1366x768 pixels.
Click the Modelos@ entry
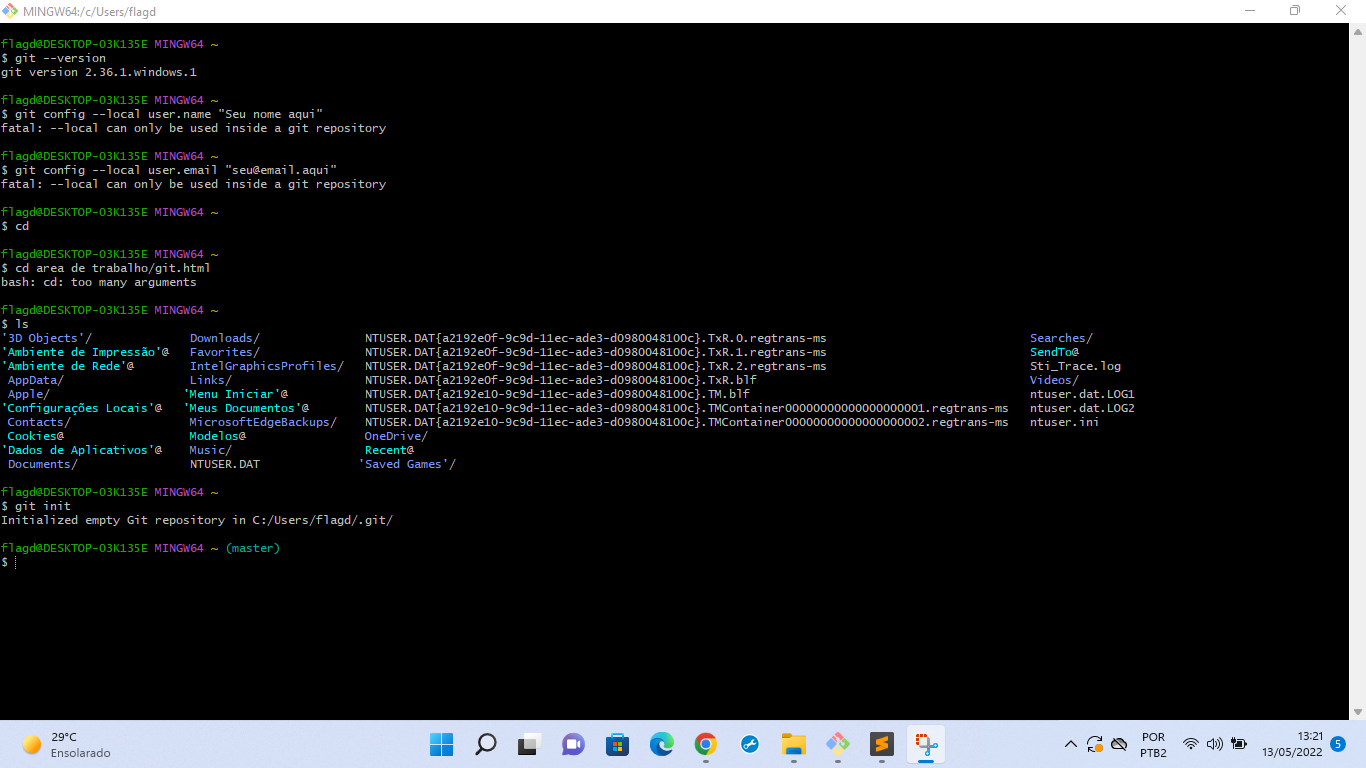coord(218,436)
